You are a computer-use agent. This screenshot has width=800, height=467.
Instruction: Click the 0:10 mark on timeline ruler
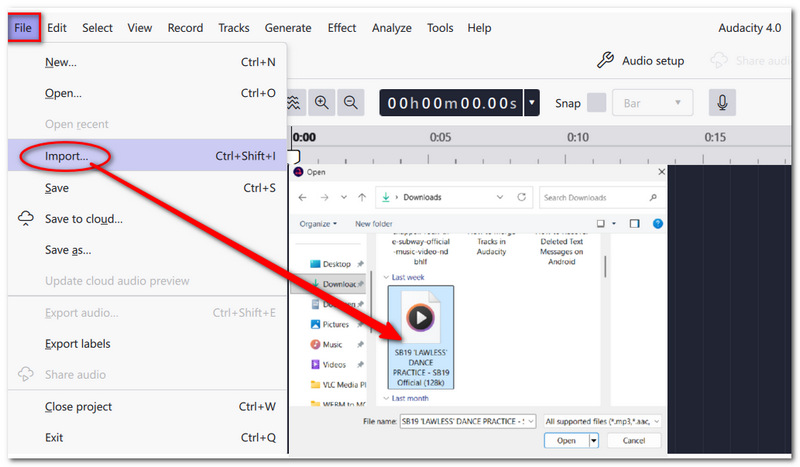pos(578,137)
